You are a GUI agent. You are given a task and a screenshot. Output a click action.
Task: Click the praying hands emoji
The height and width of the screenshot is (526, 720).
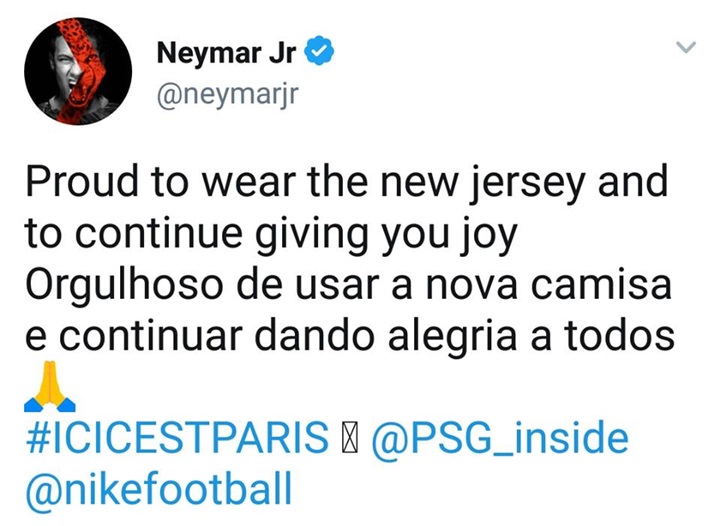tap(50, 386)
